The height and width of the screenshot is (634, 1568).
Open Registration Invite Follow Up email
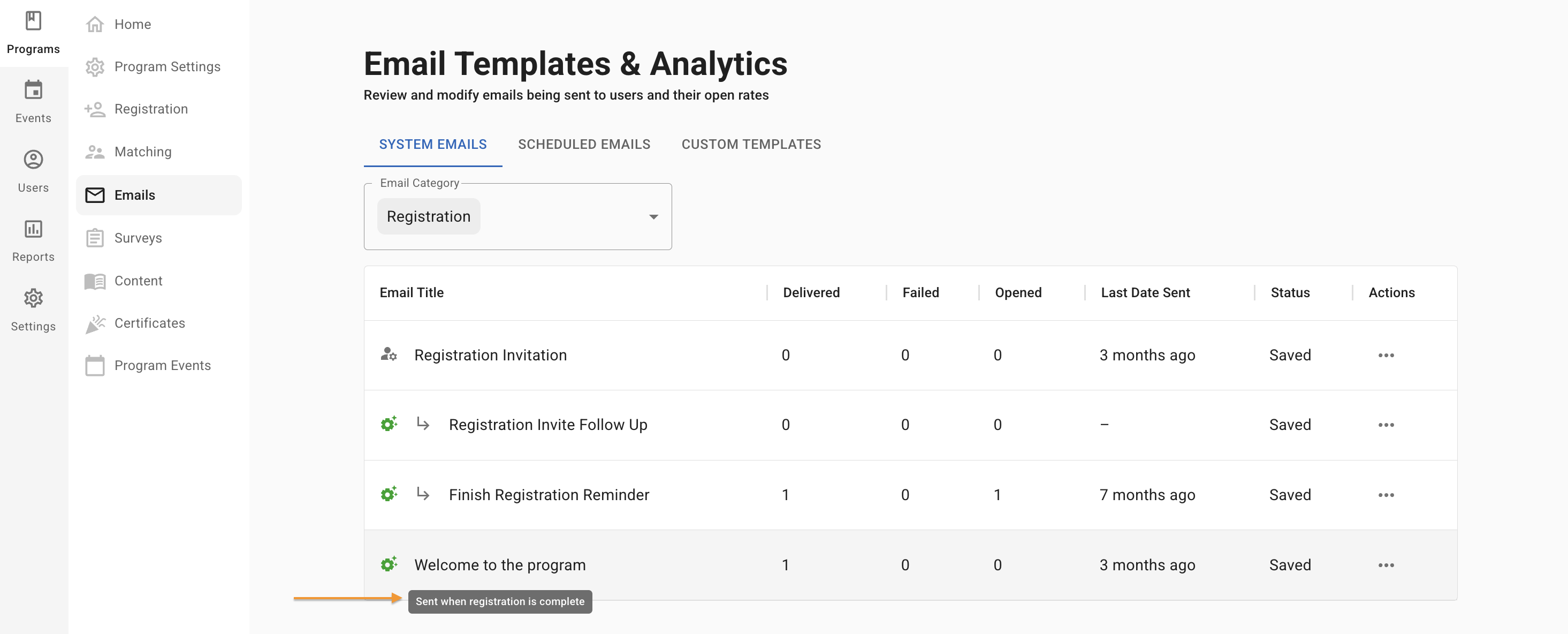click(547, 425)
